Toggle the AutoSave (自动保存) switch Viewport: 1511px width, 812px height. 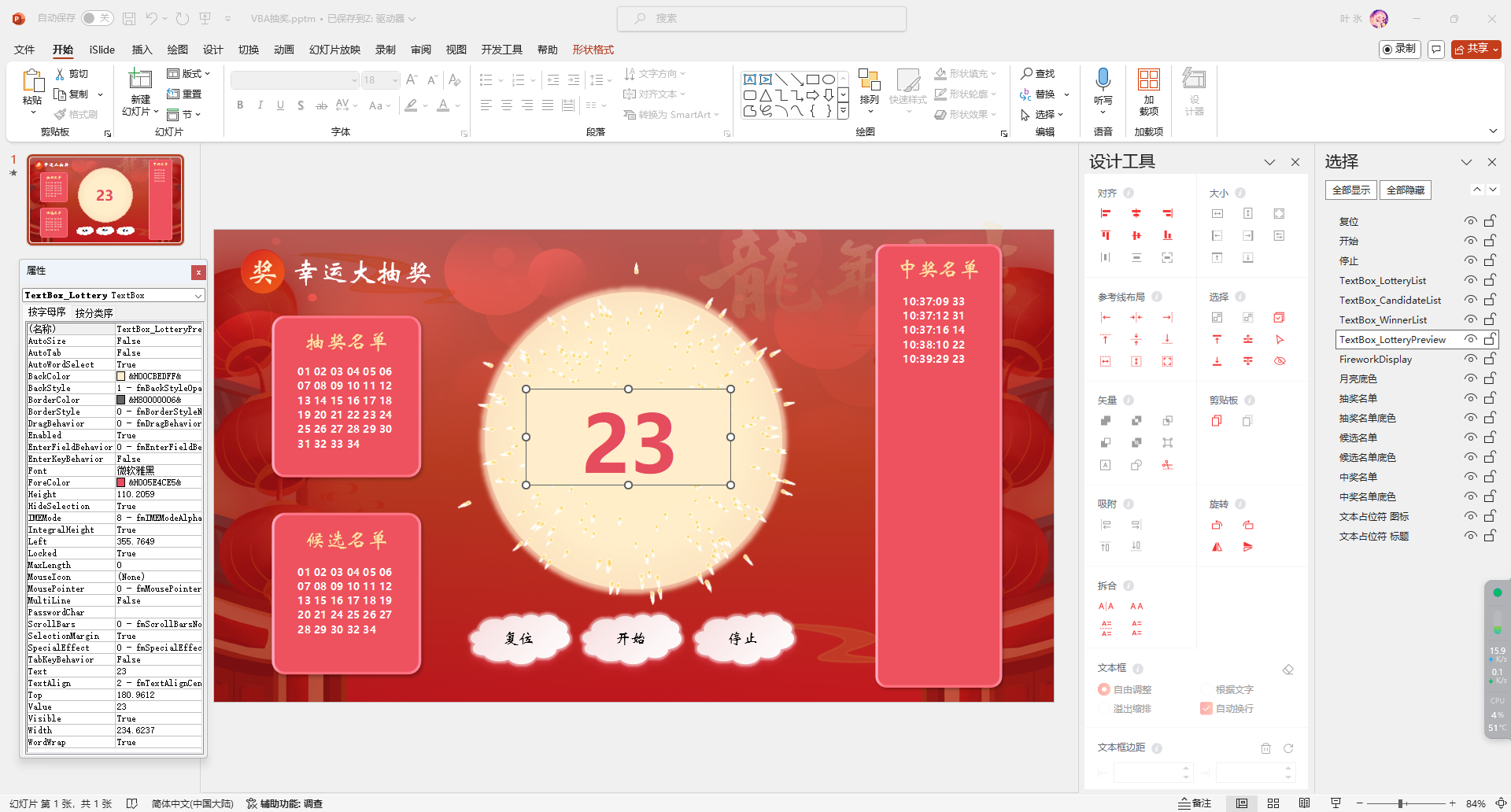tap(98, 18)
